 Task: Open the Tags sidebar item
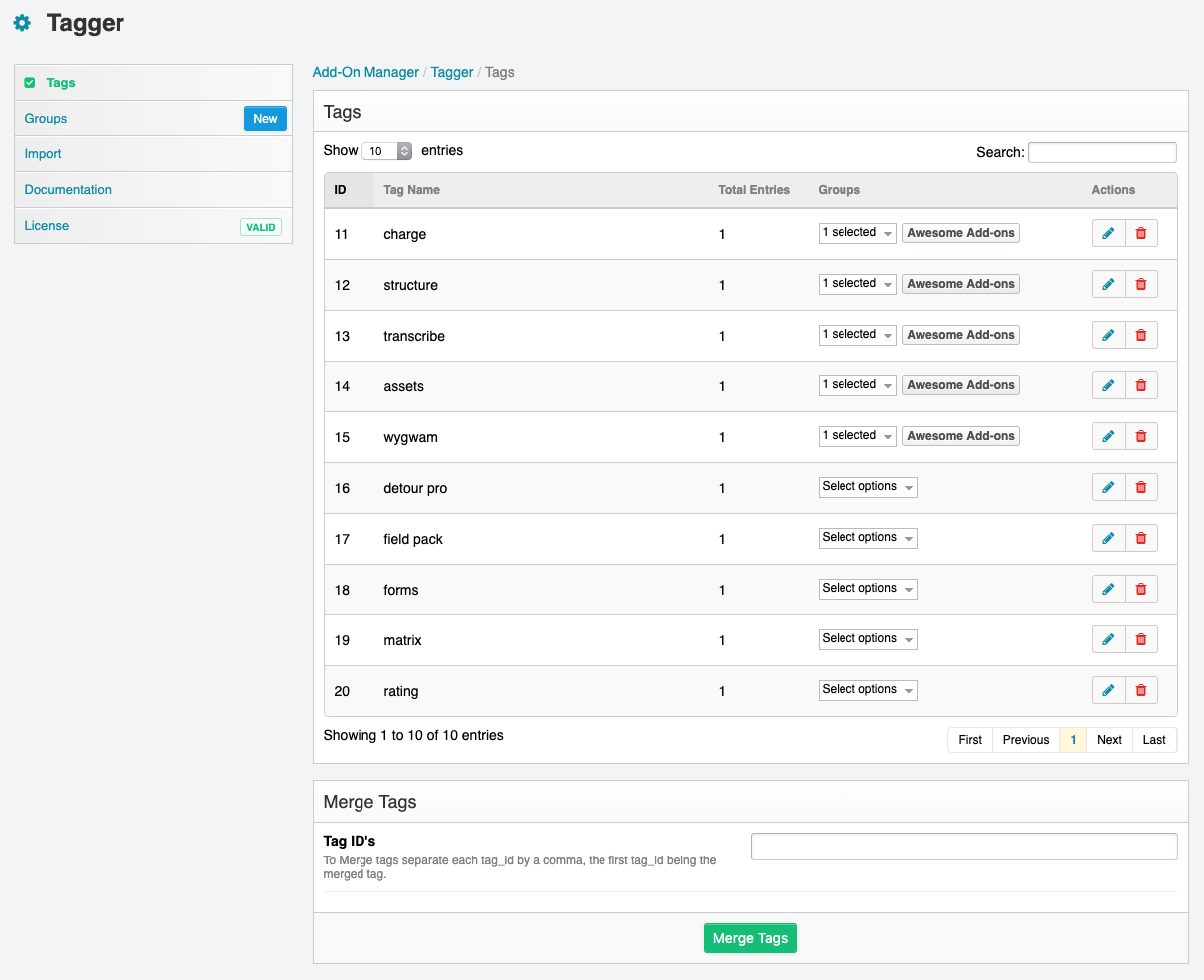pos(153,83)
